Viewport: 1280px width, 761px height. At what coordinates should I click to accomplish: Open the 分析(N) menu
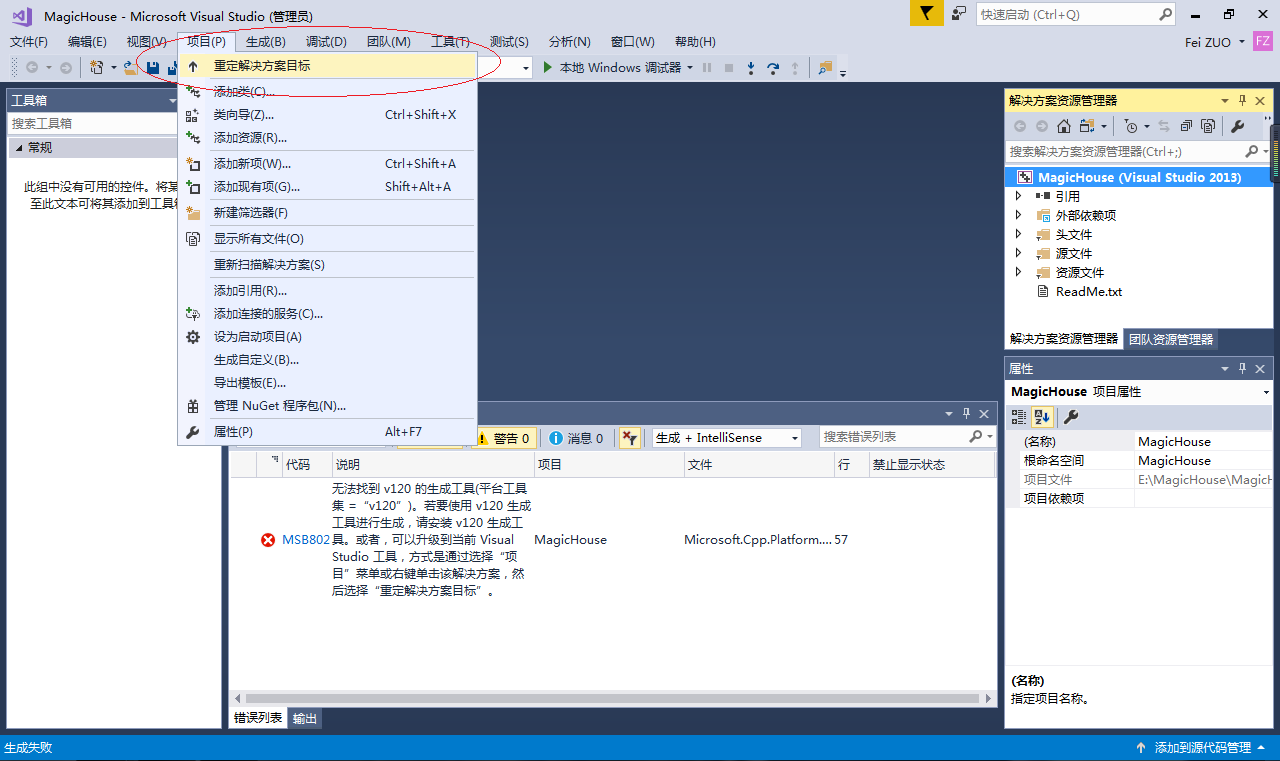[569, 42]
